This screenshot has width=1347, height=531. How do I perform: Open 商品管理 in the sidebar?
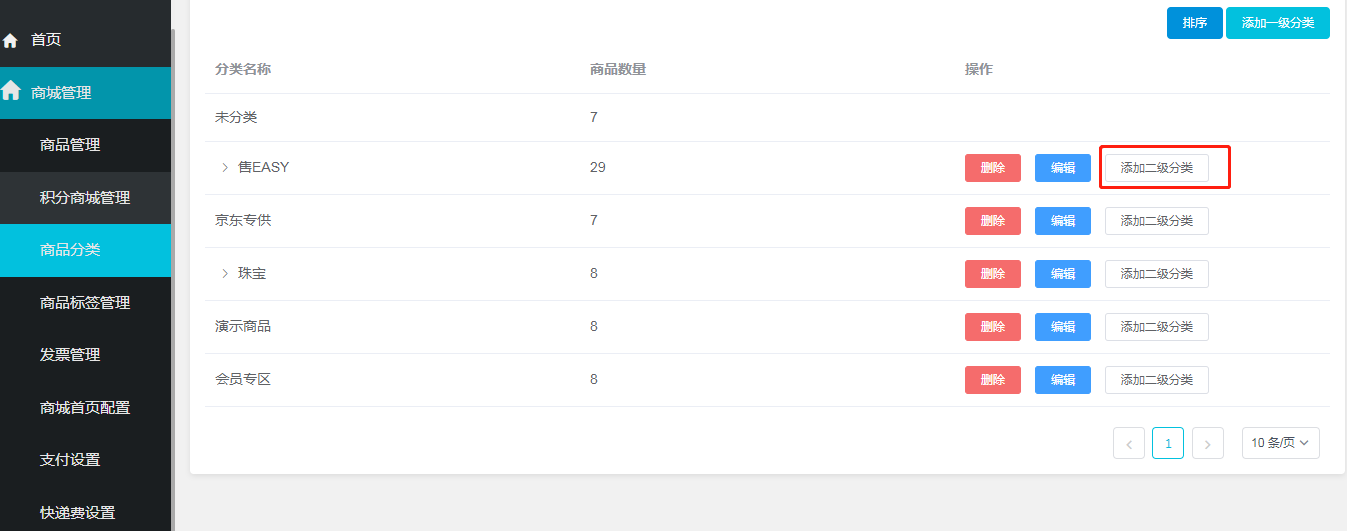[x=70, y=145]
